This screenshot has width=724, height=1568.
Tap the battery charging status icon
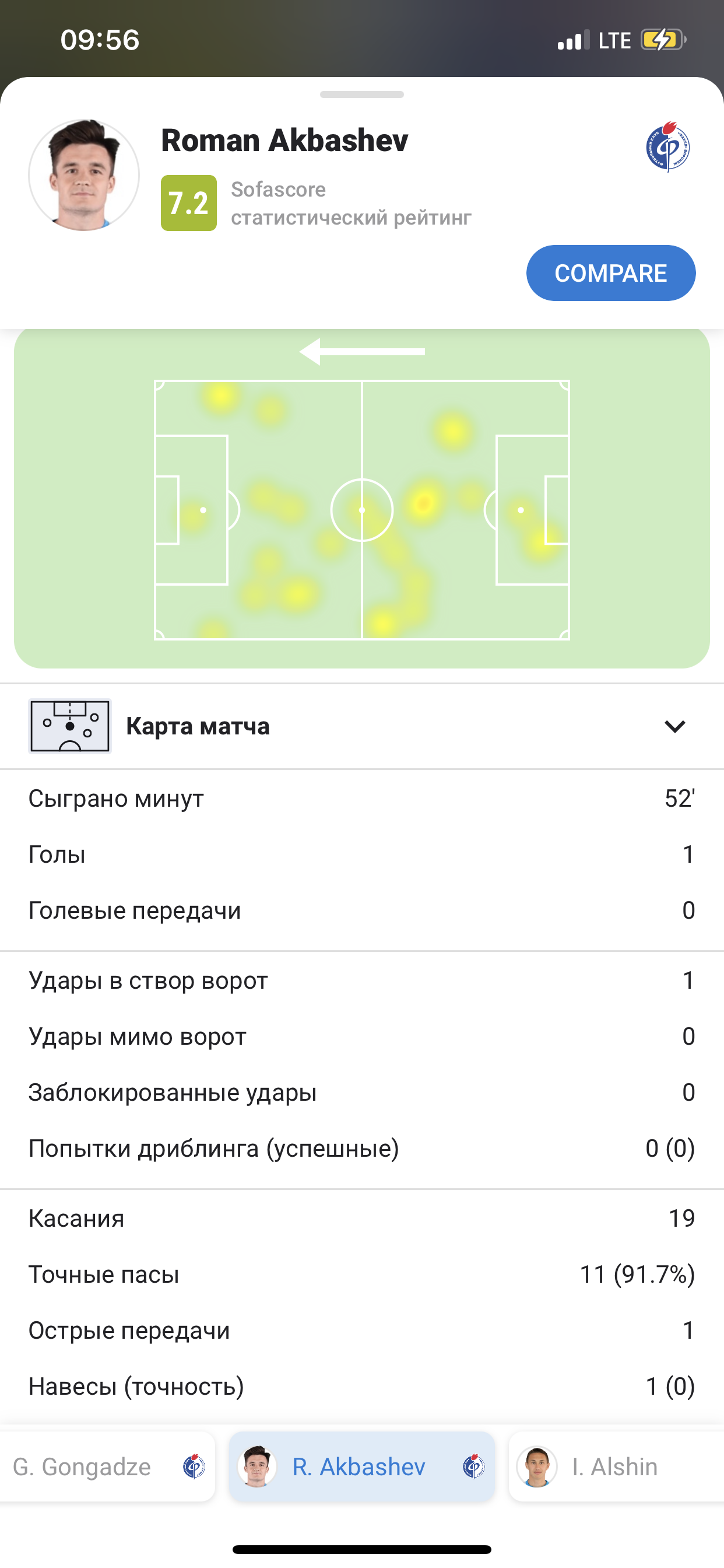663,40
